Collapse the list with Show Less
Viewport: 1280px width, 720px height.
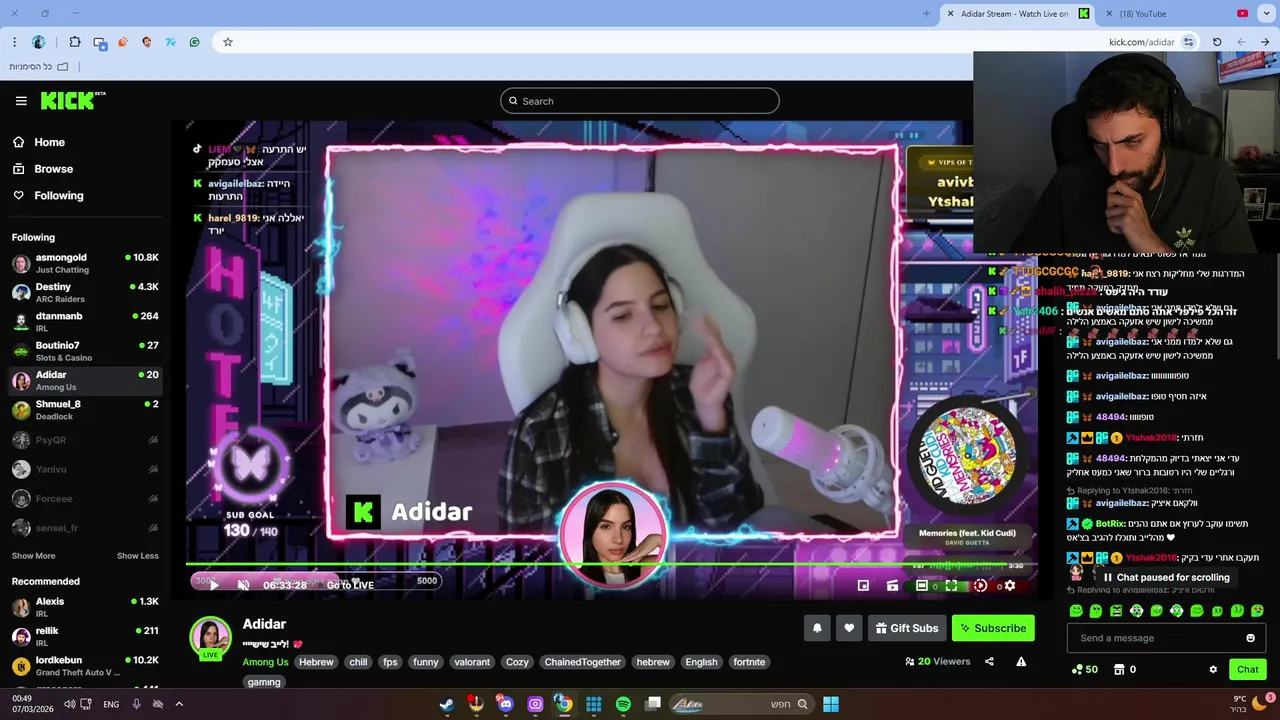[x=138, y=556]
